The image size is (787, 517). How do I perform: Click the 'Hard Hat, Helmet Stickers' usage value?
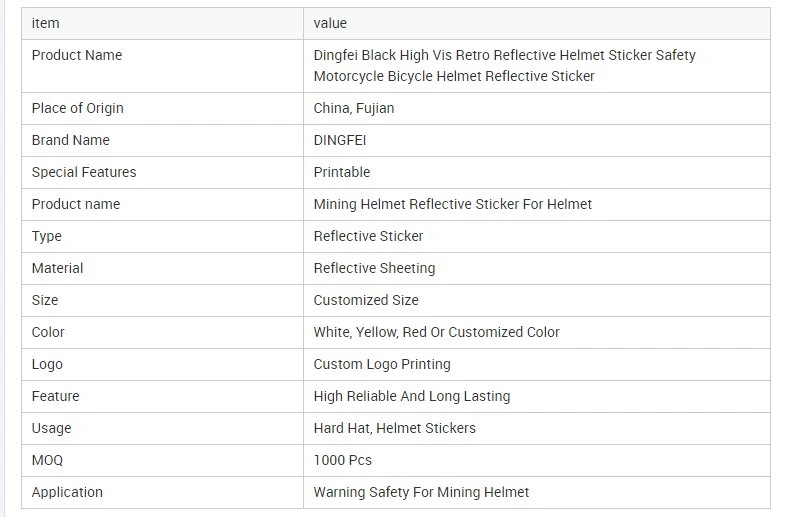(x=395, y=428)
